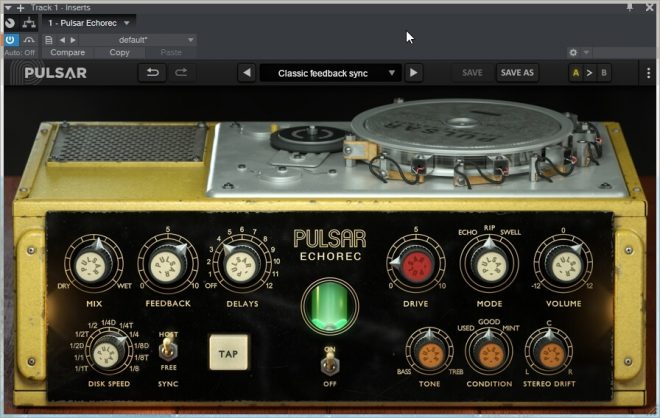660x418 pixels.
Task: Open the gear settings icon
Action: tap(573, 53)
